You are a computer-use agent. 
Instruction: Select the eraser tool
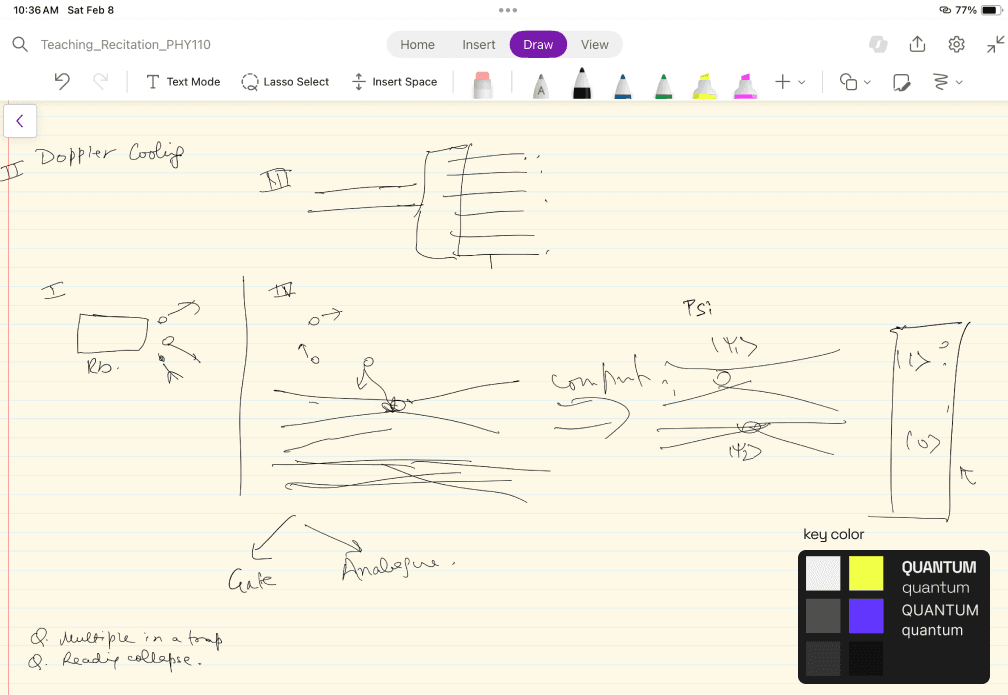coord(482,84)
